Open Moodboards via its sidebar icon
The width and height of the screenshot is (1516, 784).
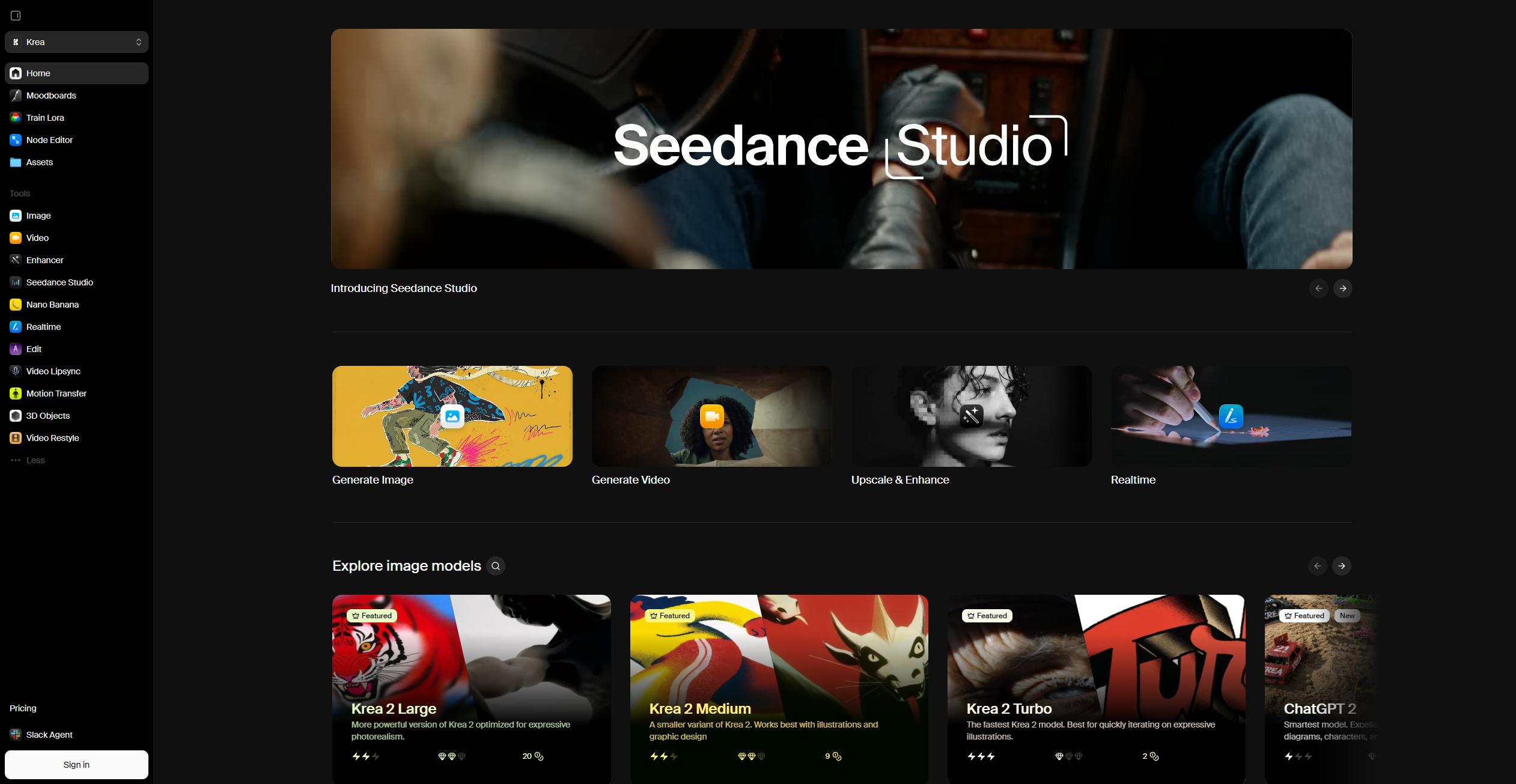pos(16,96)
